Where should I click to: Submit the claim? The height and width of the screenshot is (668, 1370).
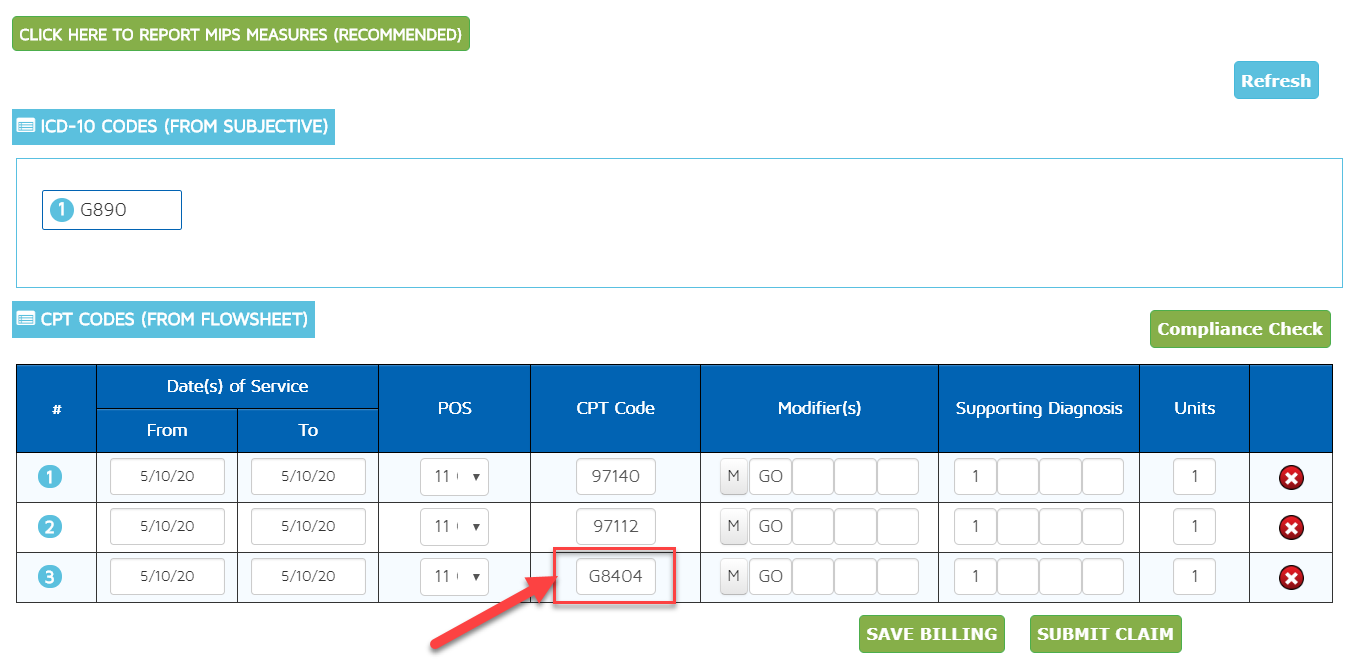tap(1105, 634)
